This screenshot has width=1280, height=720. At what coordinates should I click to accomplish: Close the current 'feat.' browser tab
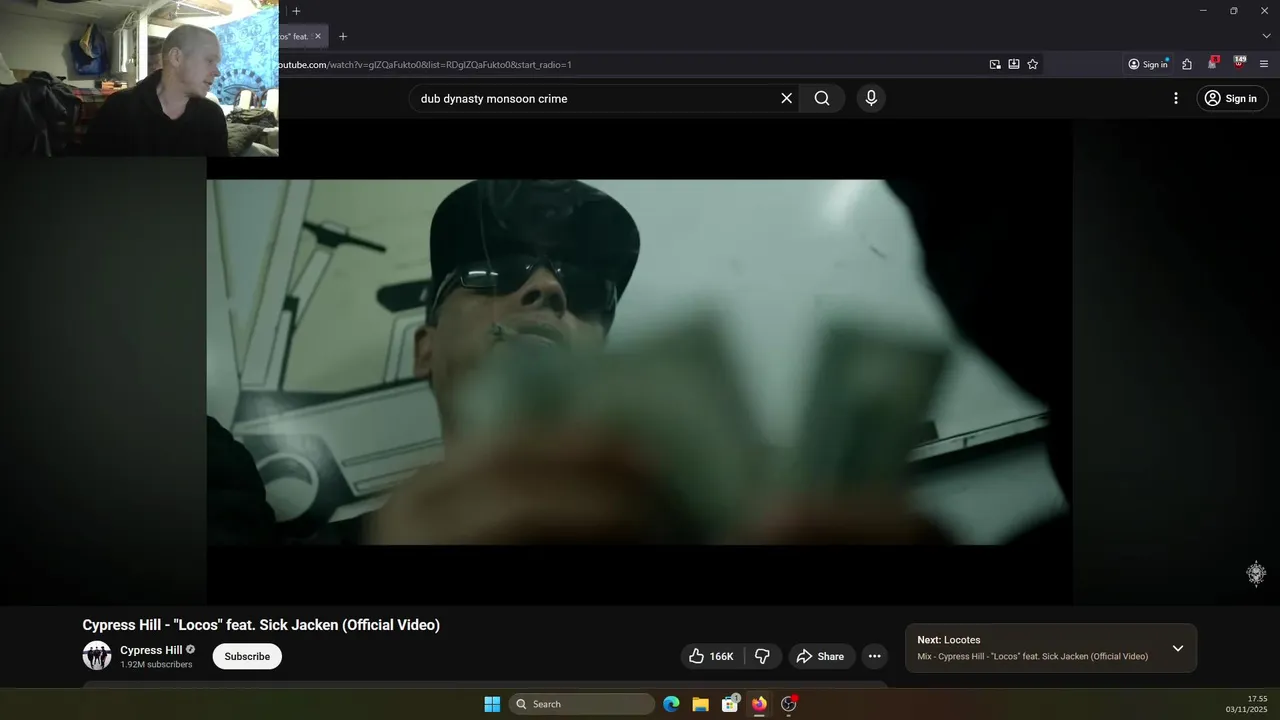[x=318, y=36]
